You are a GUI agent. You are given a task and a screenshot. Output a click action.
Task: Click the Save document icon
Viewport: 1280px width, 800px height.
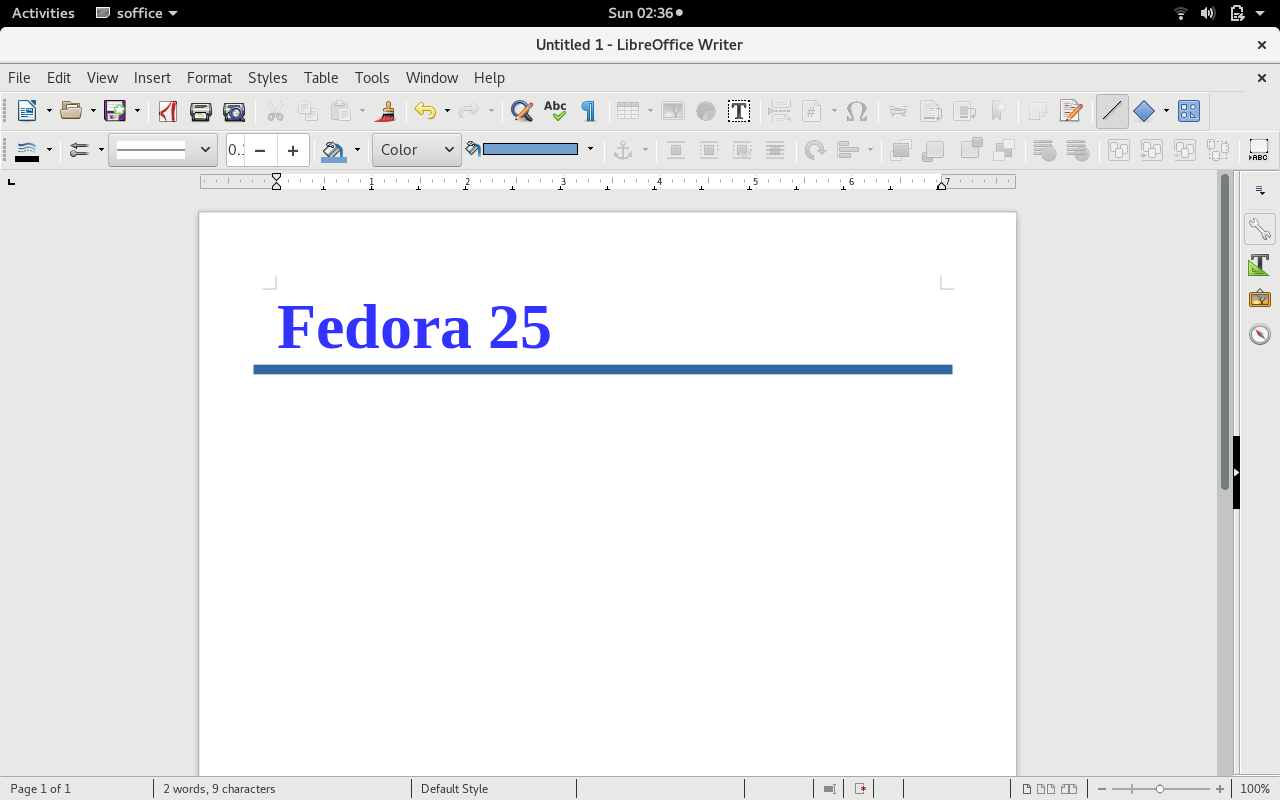115,111
